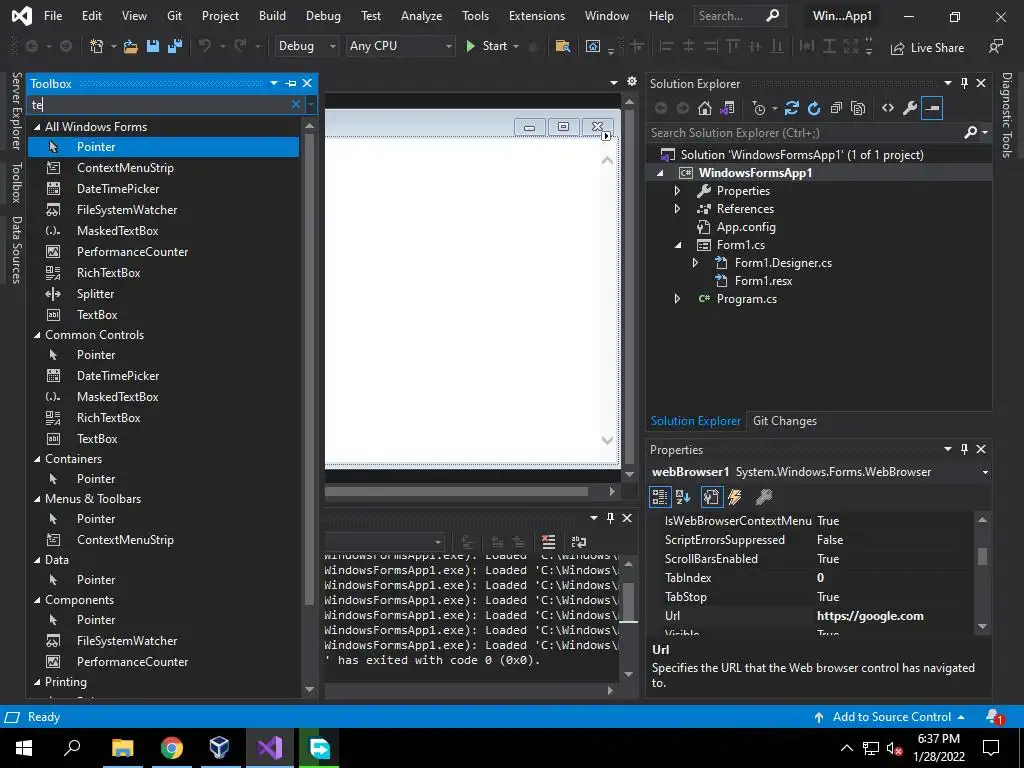Switch to the Git Changes tab
1024x768 pixels.
click(784, 421)
